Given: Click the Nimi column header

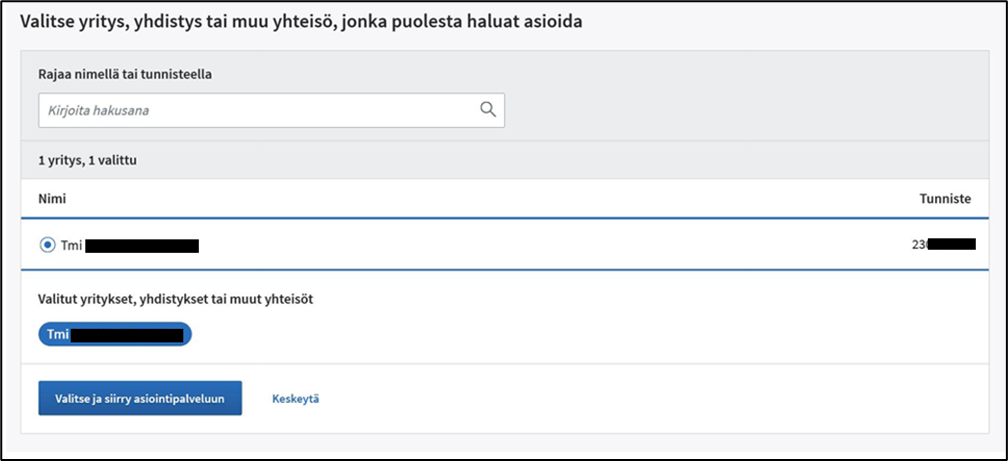Looking at the screenshot, I should [x=52, y=199].
